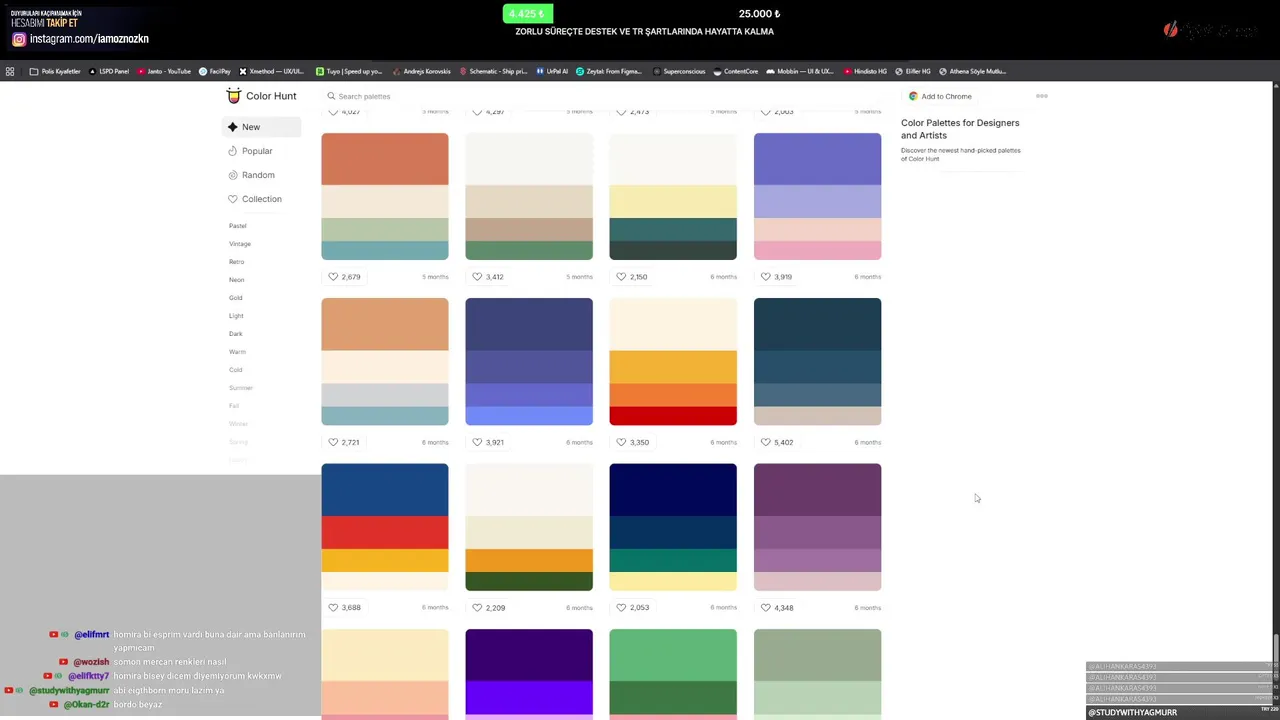
Task: Filter palettes by Vintage tag
Action: pos(240,244)
